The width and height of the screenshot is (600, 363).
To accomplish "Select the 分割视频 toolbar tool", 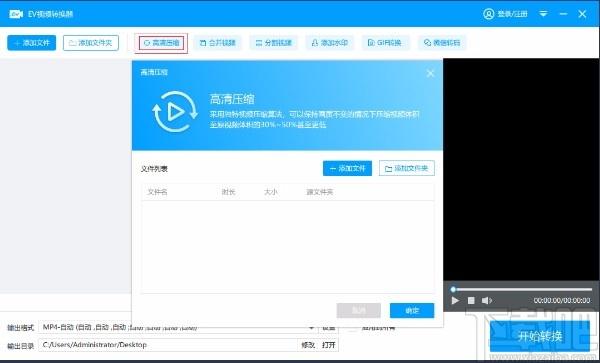I will [x=273, y=43].
